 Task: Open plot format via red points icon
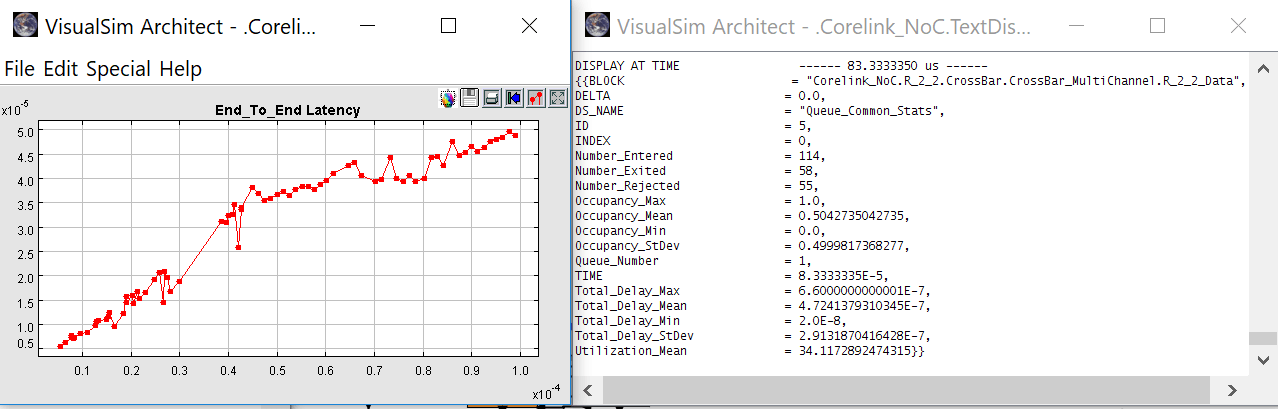click(535, 98)
